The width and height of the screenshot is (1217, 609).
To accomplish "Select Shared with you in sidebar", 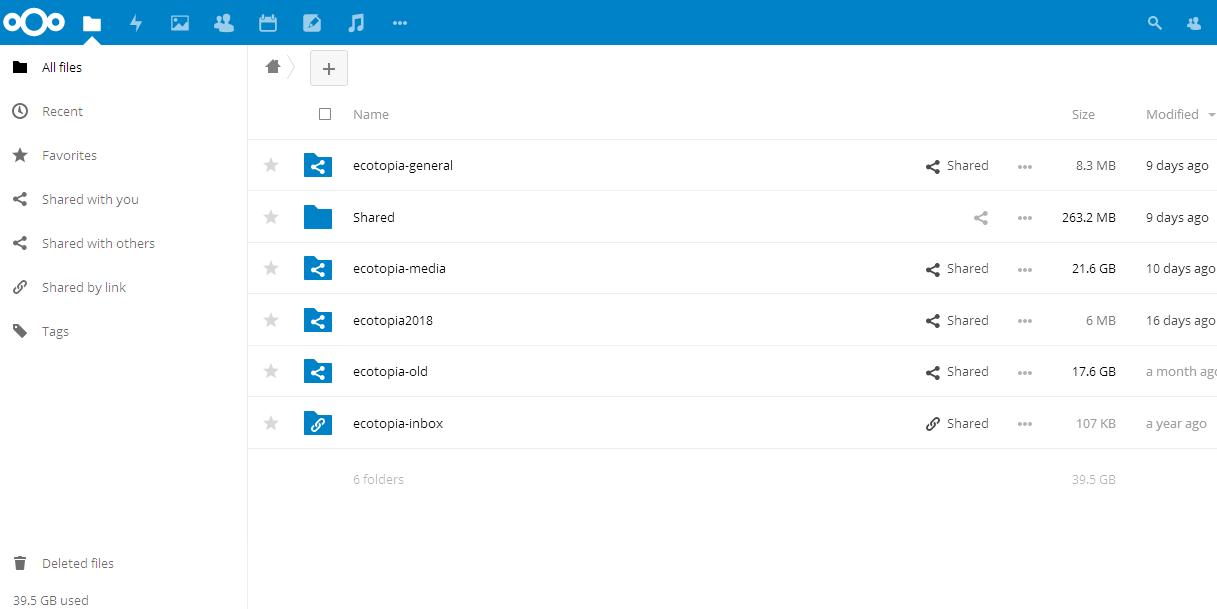I will pos(90,199).
